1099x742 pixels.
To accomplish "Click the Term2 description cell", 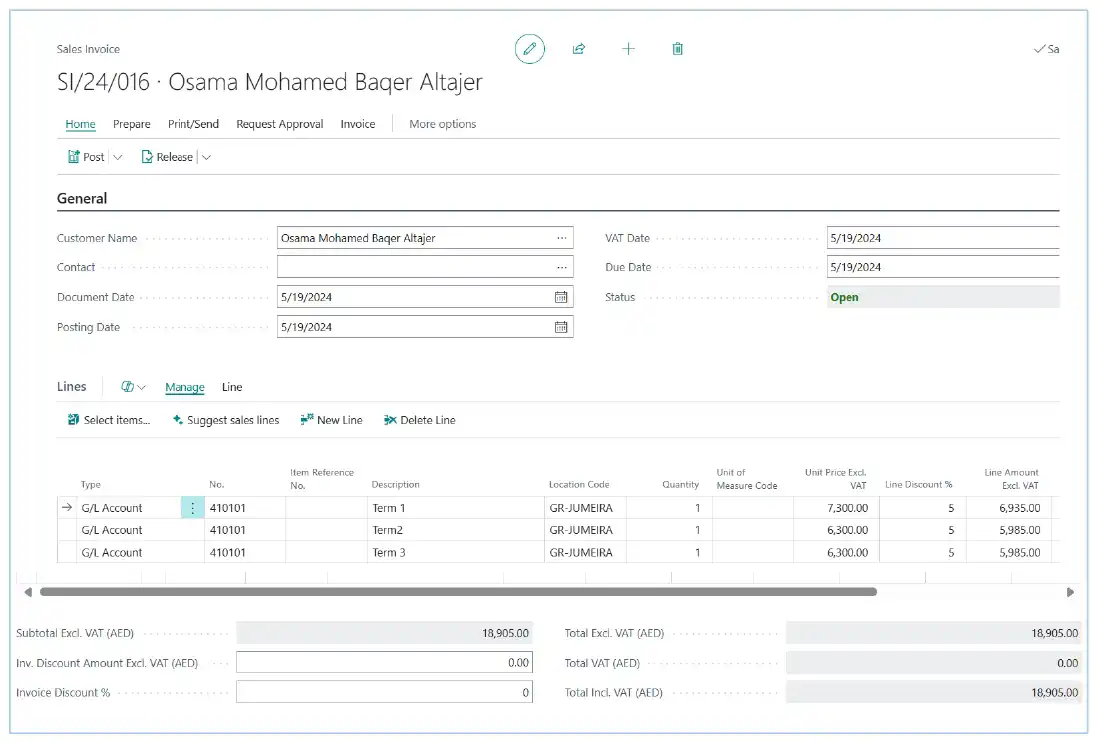I will pyautogui.click(x=456, y=530).
